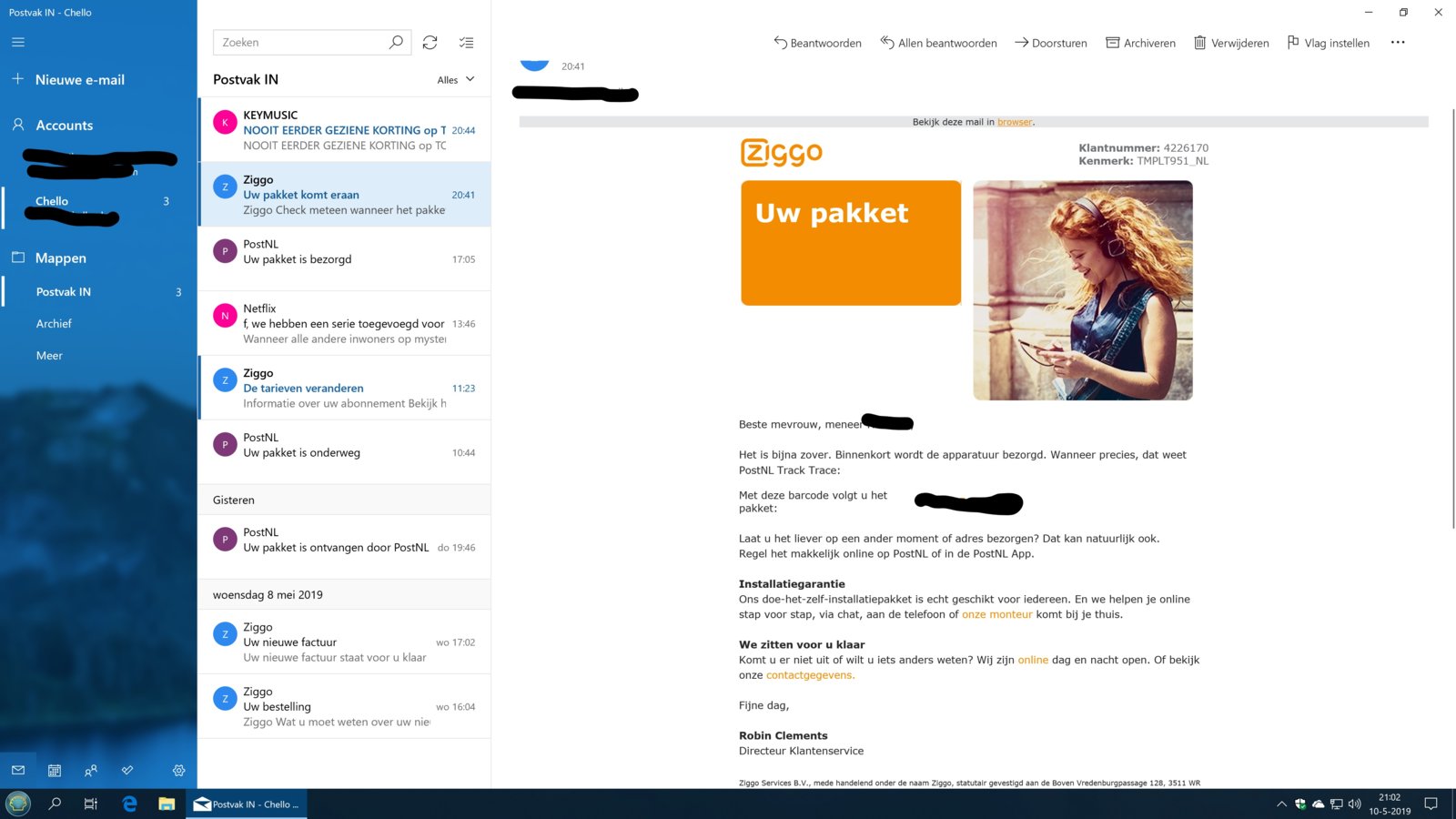Open the hamburger navigation menu
Image resolution: width=1456 pixels, height=819 pixels.
(x=18, y=42)
